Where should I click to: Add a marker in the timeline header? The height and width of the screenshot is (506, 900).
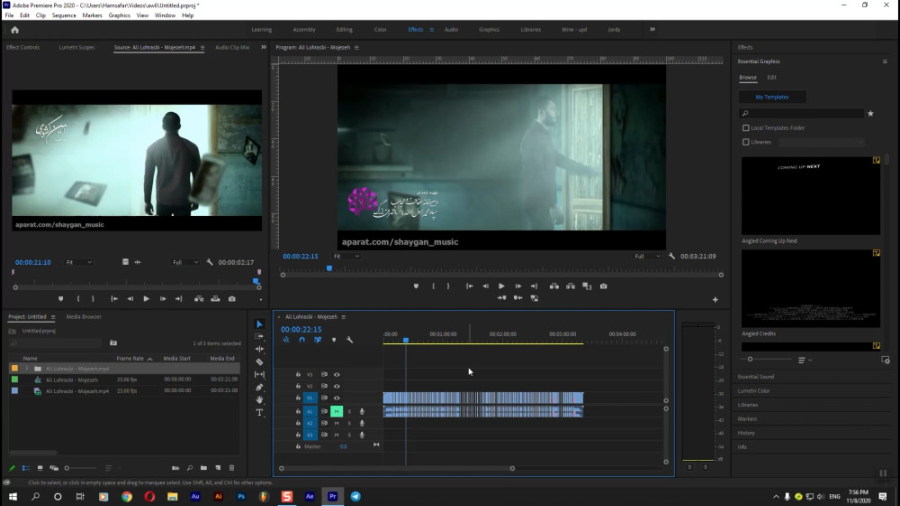[334, 340]
